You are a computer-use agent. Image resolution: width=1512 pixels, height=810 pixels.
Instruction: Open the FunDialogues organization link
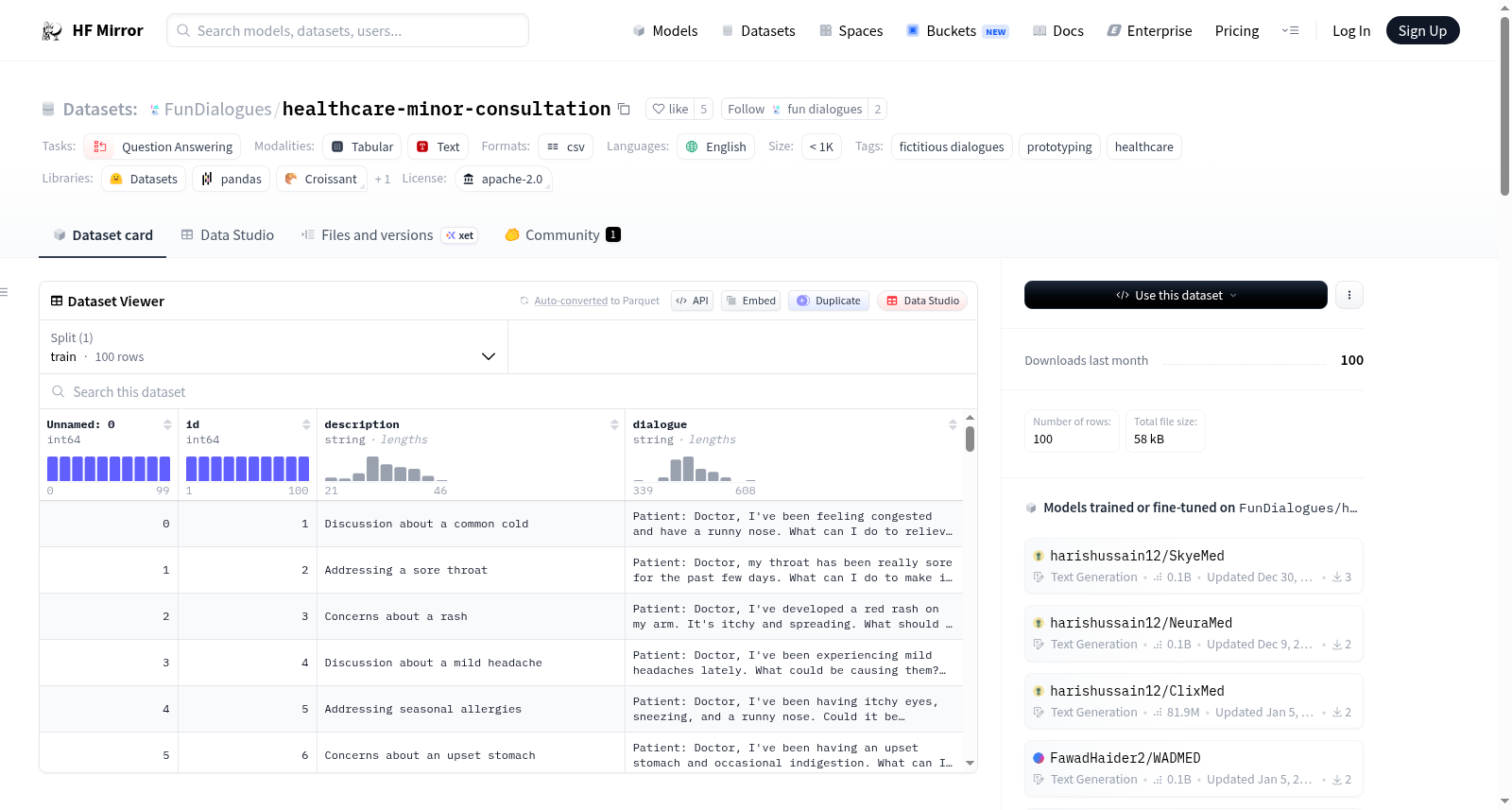click(x=217, y=110)
